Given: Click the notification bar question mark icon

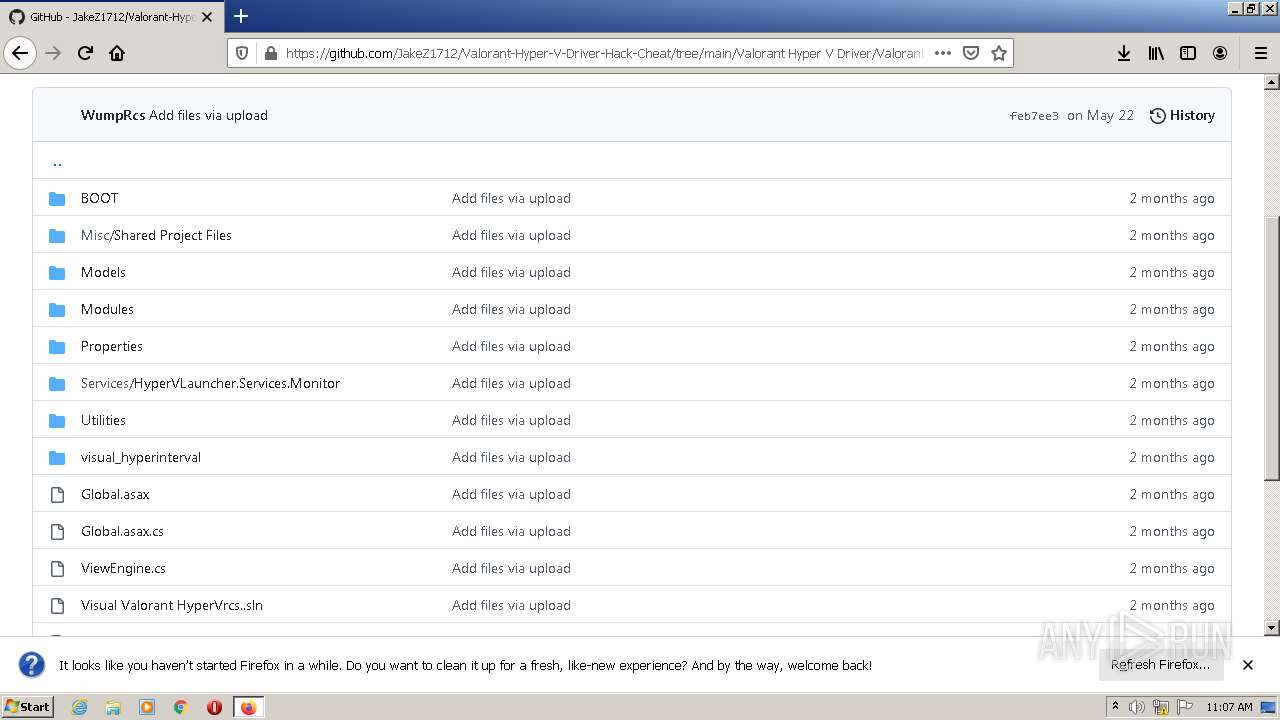Looking at the screenshot, I should (31, 664).
